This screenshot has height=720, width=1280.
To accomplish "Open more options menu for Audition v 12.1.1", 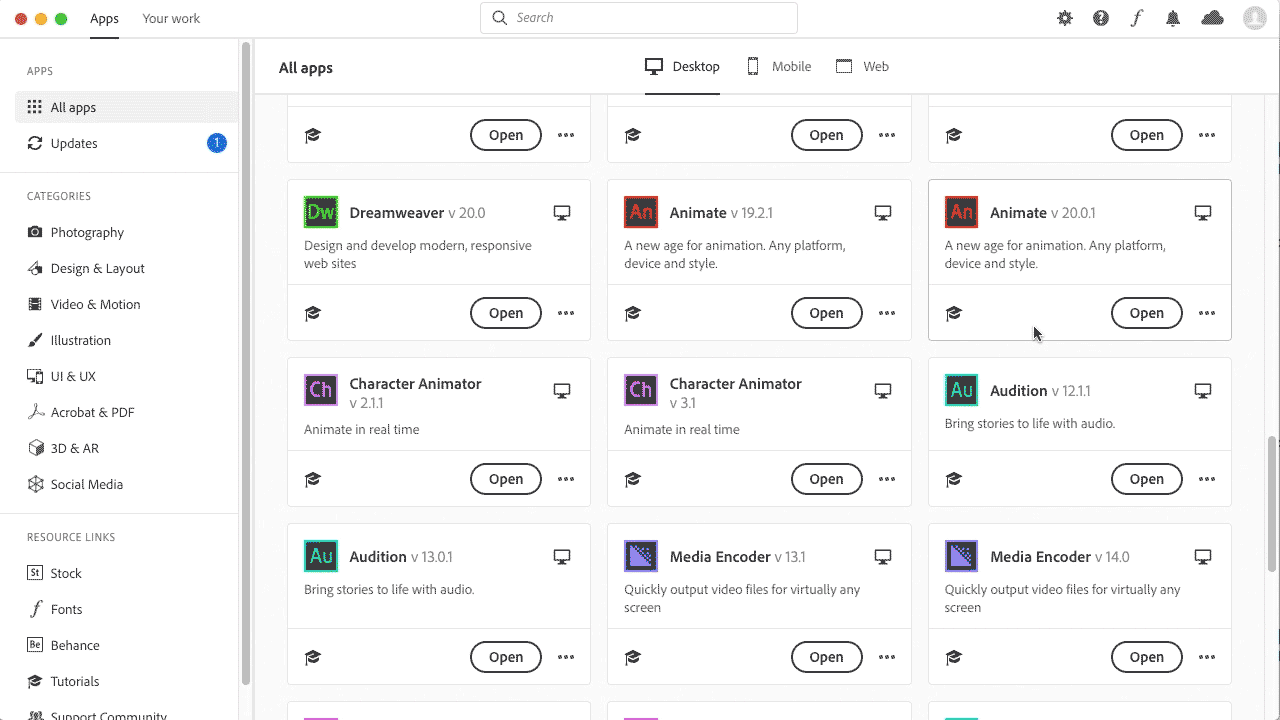I will pos(1207,479).
